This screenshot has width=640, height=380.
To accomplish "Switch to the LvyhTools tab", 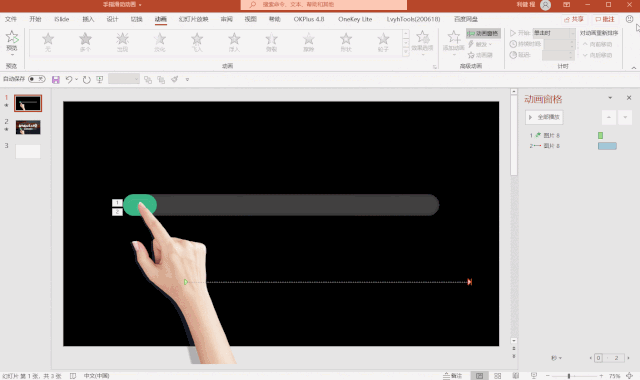I will (413, 19).
